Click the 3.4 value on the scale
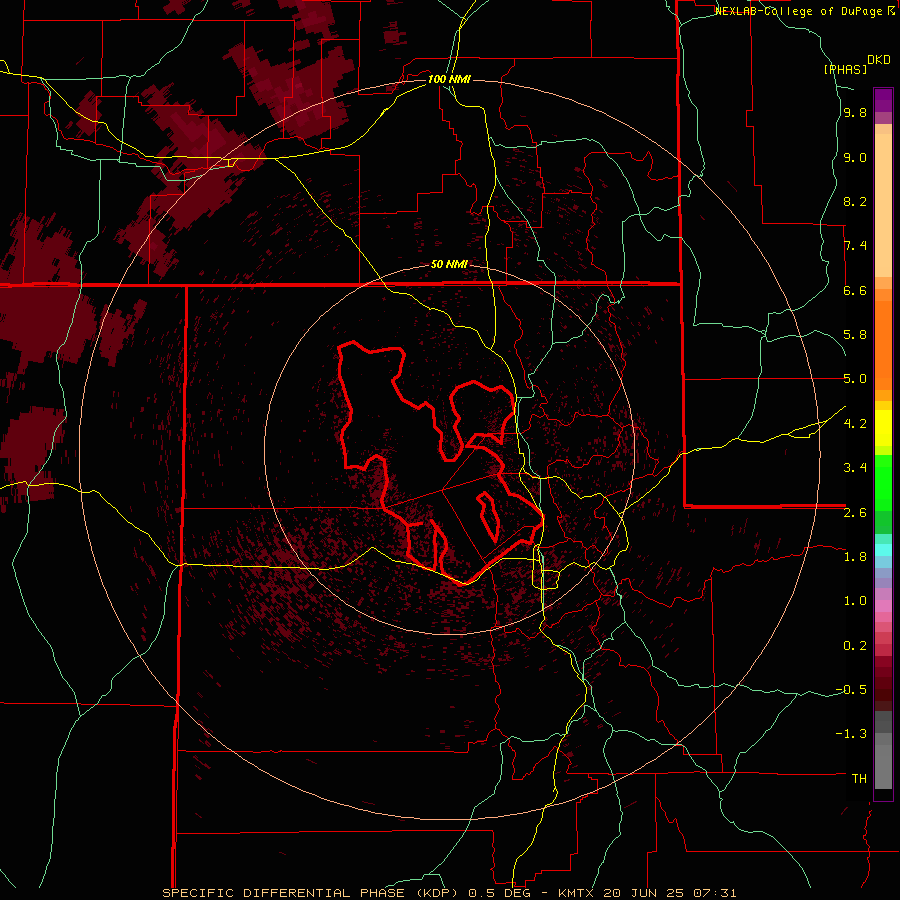900x900 pixels. coord(855,468)
